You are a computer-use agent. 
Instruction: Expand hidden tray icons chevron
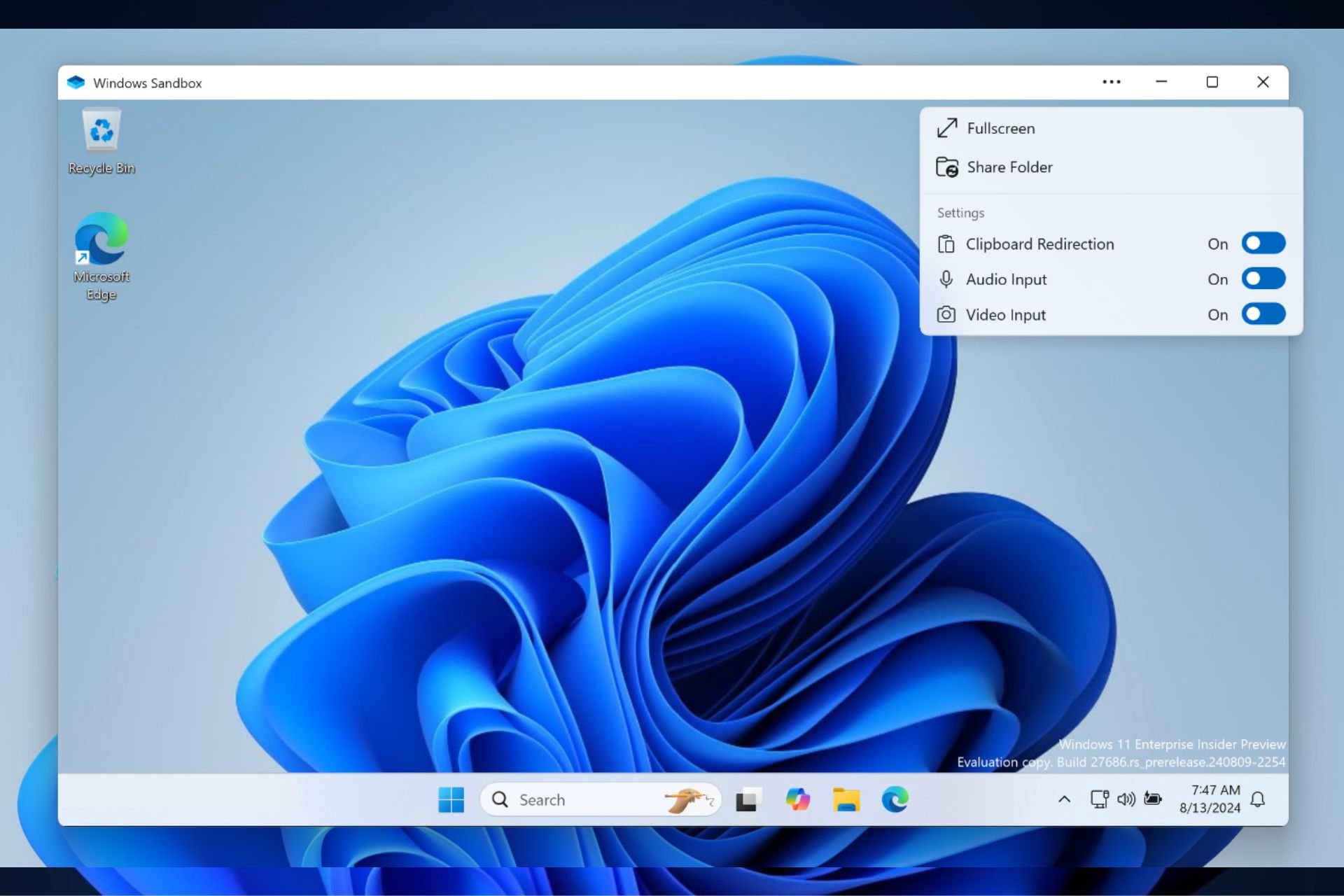(1064, 799)
